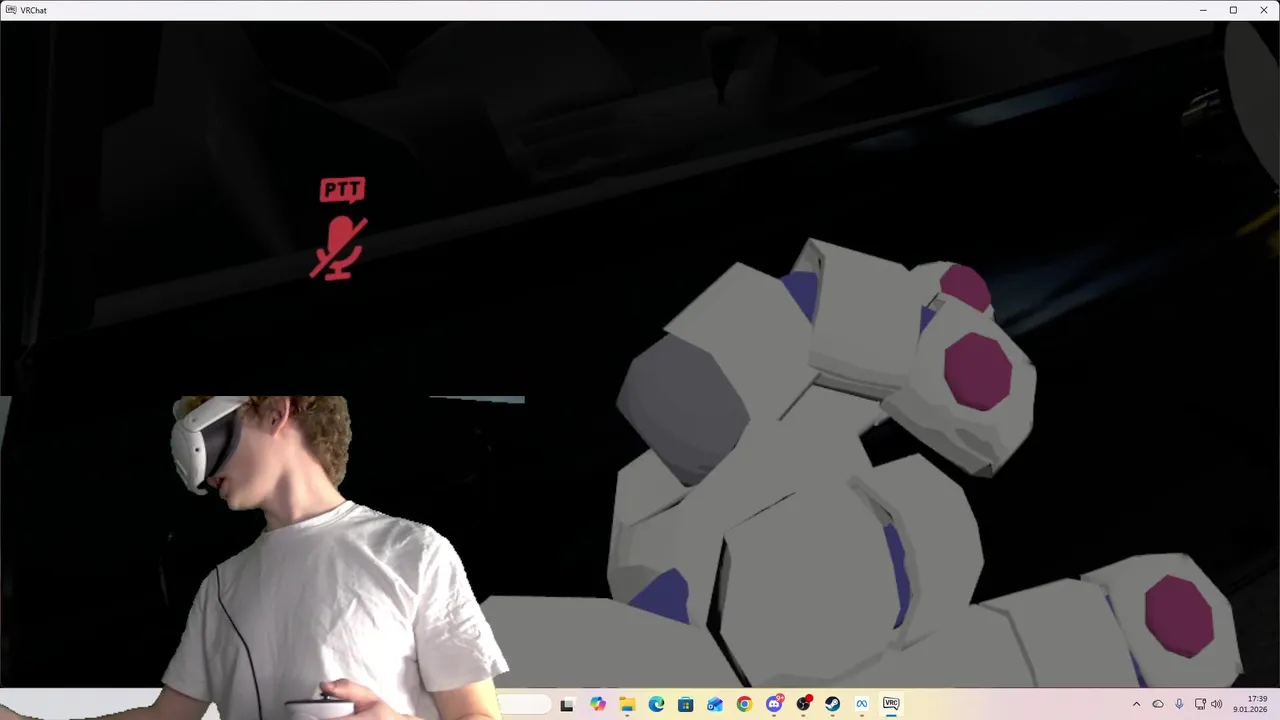Click the OneDrive cloud tray icon
This screenshot has height=720, width=1280.
coord(1158,704)
